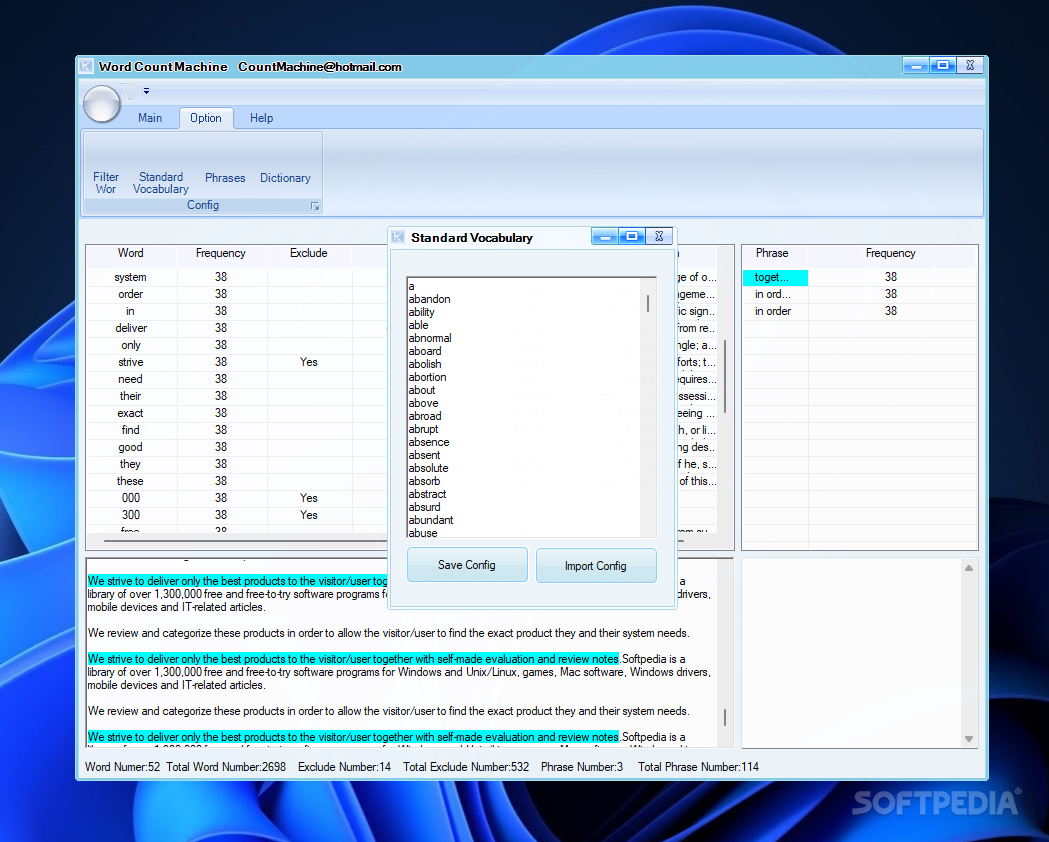Click the phrase table Frequency column header

tap(890, 253)
